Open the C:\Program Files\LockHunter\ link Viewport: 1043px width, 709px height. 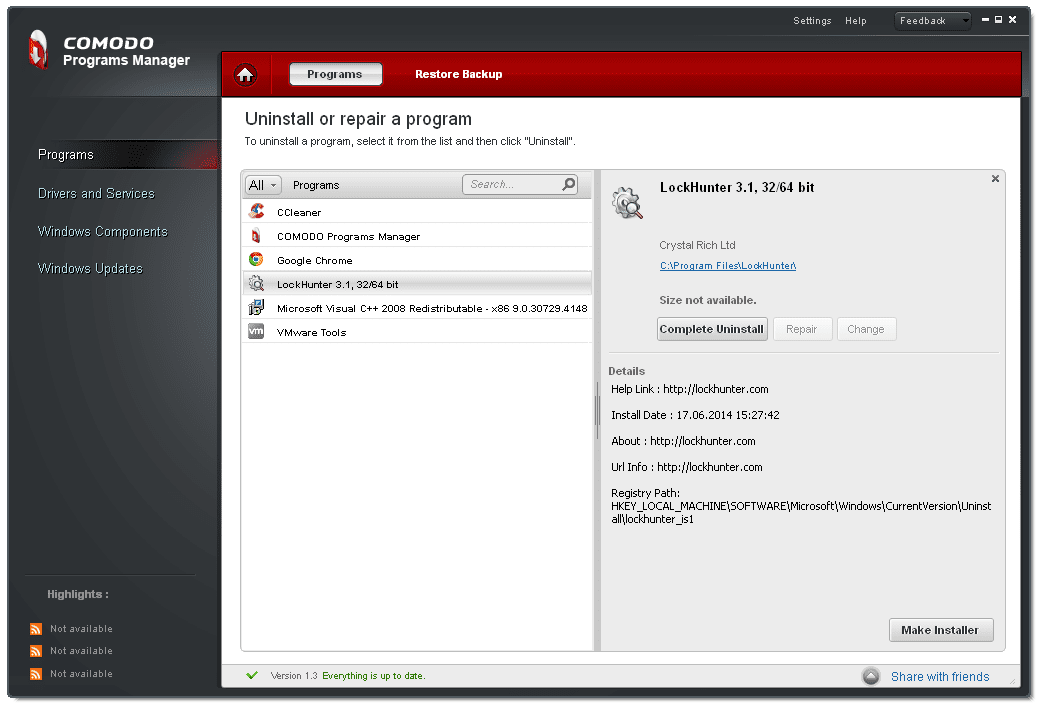pyautogui.click(x=728, y=265)
